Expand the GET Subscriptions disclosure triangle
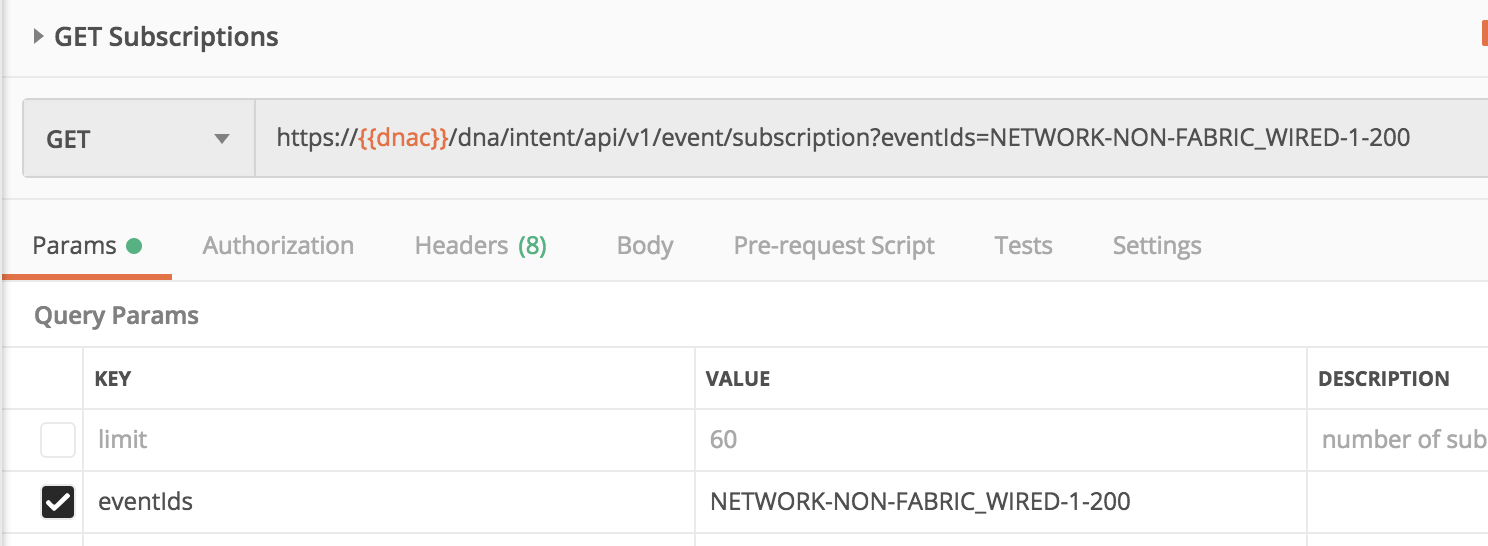This screenshot has height=546, width=1488. [38, 37]
